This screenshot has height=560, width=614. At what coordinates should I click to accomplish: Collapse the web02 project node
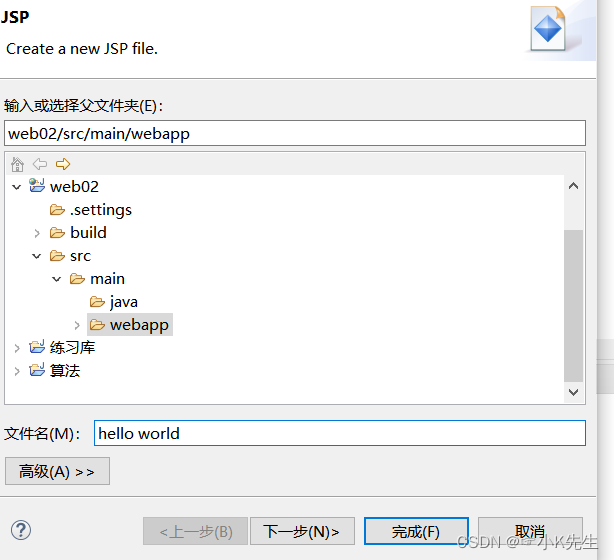[x=16, y=187]
